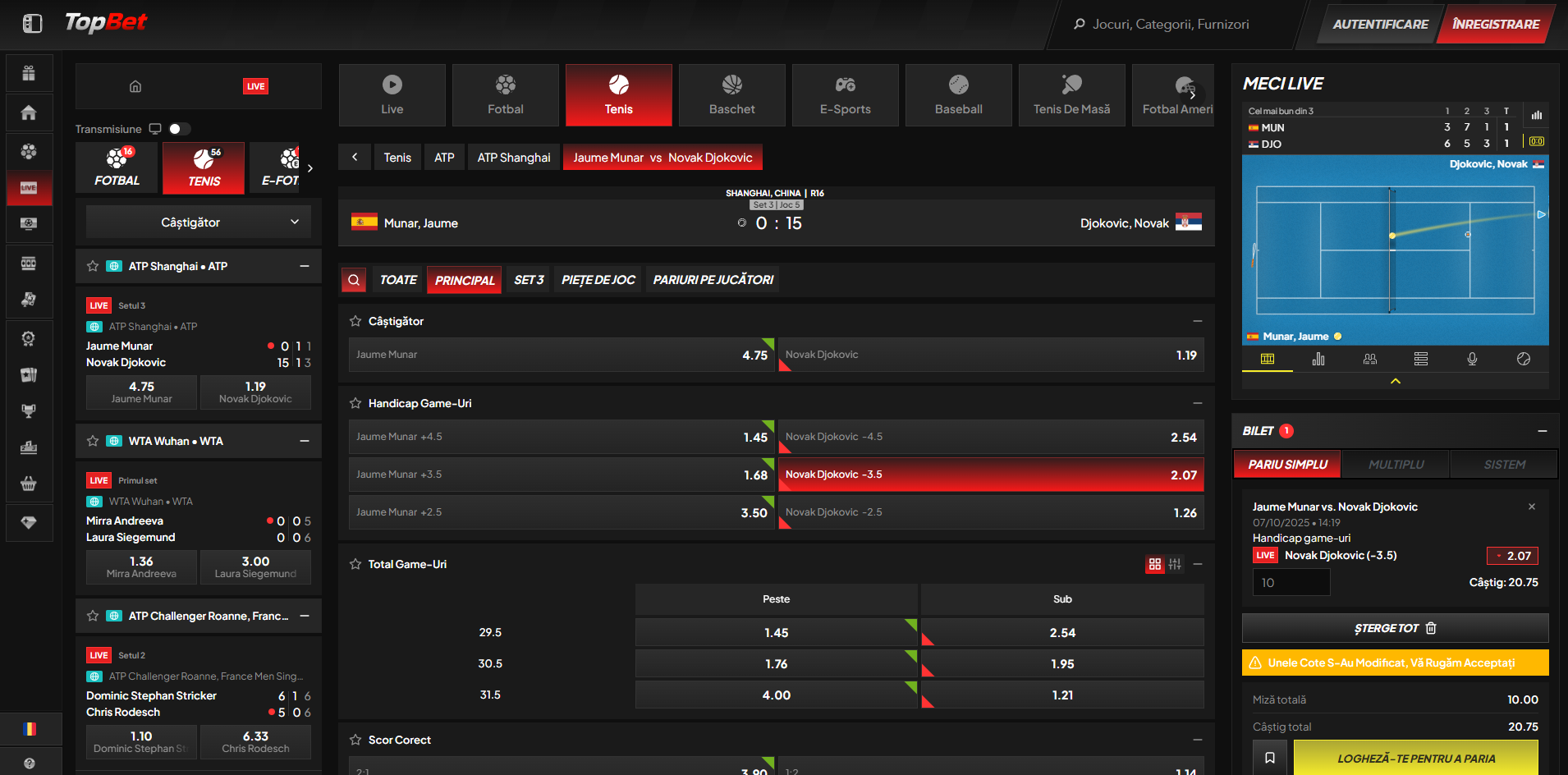Screen dimensions: 1568x775
Task: Switch to the Baschet sport tab
Action: tap(731, 95)
